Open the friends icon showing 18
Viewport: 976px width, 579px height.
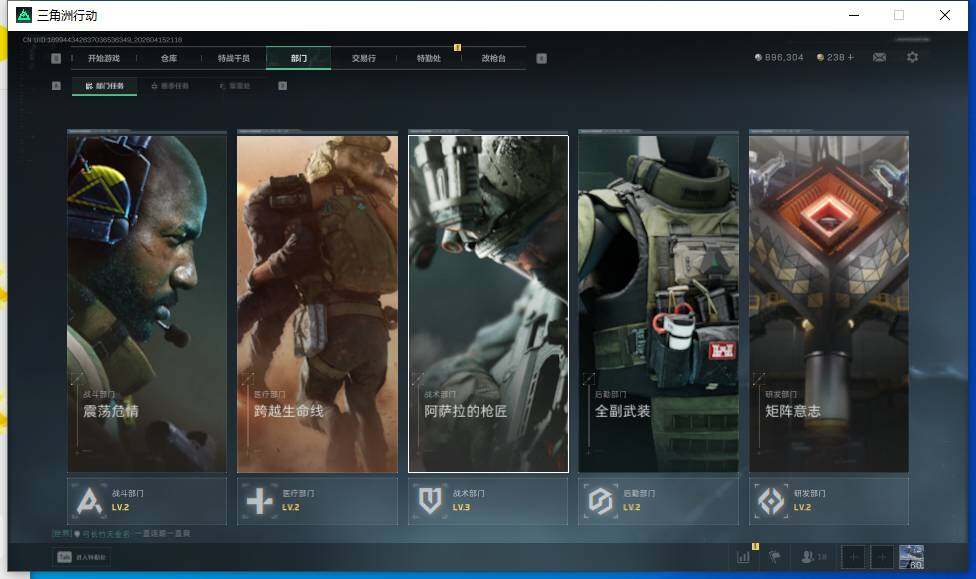pyautogui.click(x=814, y=557)
